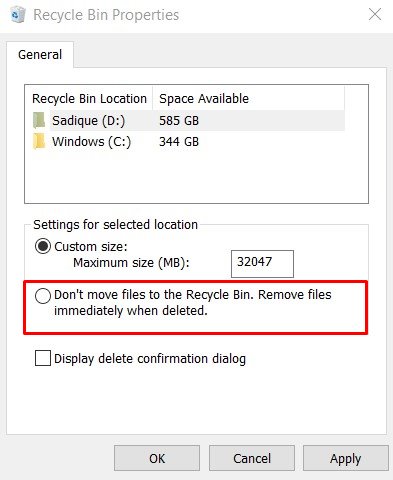Image resolution: width=393 pixels, height=480 pixels.
Task: Select the Windows (C:) location row
Action: [x=188, y=142]
